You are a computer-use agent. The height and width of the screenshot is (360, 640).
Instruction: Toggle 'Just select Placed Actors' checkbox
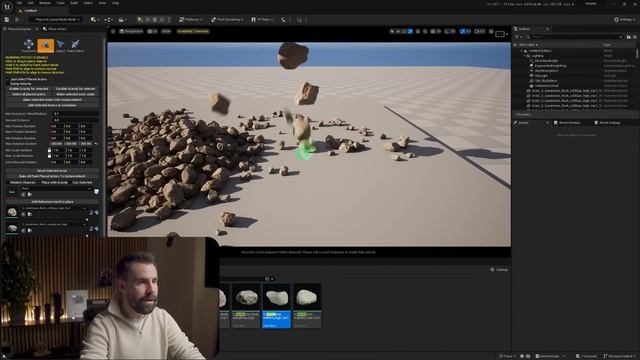(8, 79)
